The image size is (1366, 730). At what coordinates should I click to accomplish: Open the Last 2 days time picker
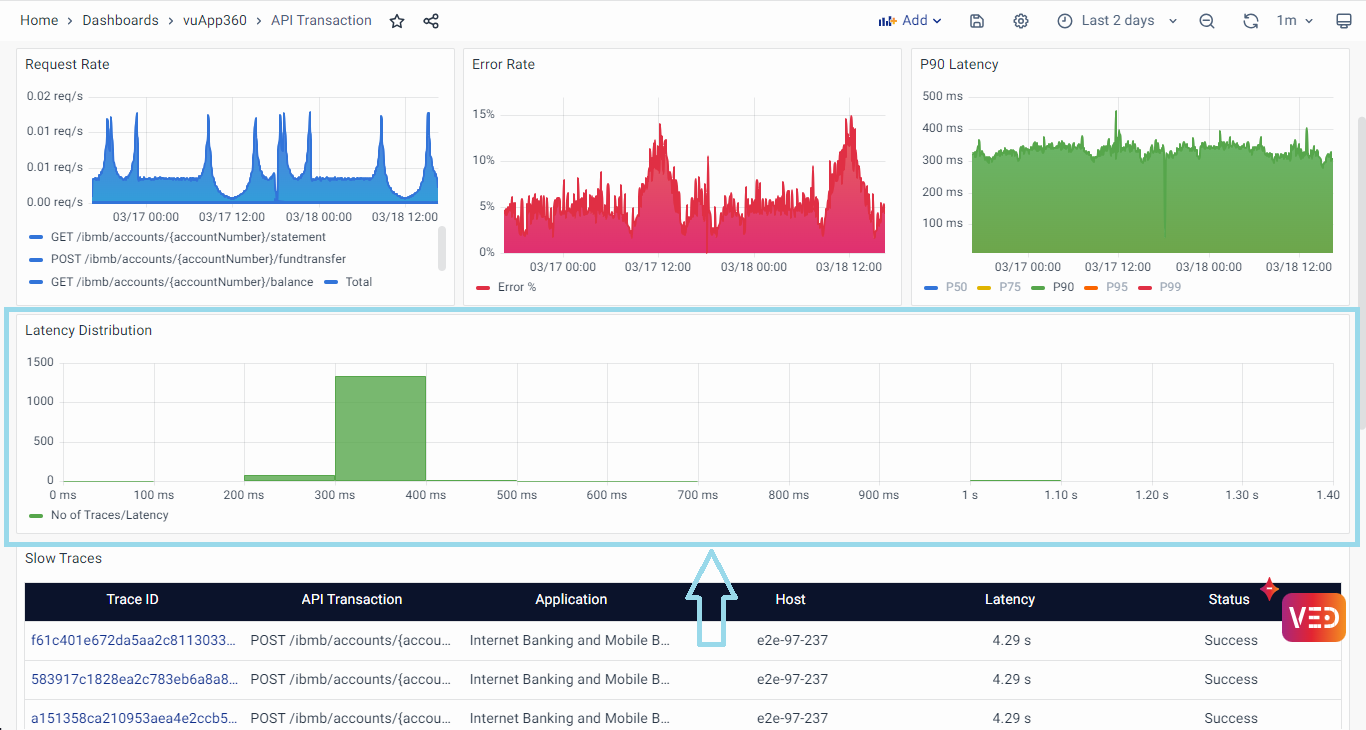point(1117,21)
